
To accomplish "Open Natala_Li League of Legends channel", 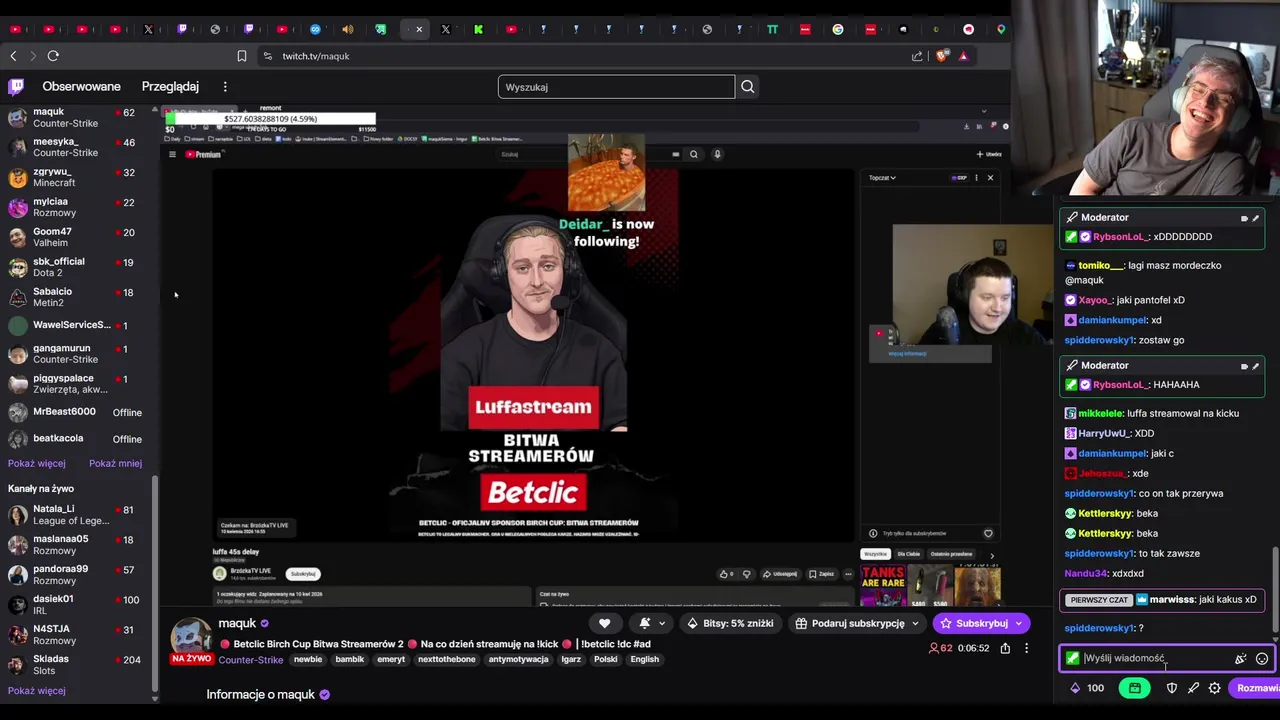I will coord(77,515).
